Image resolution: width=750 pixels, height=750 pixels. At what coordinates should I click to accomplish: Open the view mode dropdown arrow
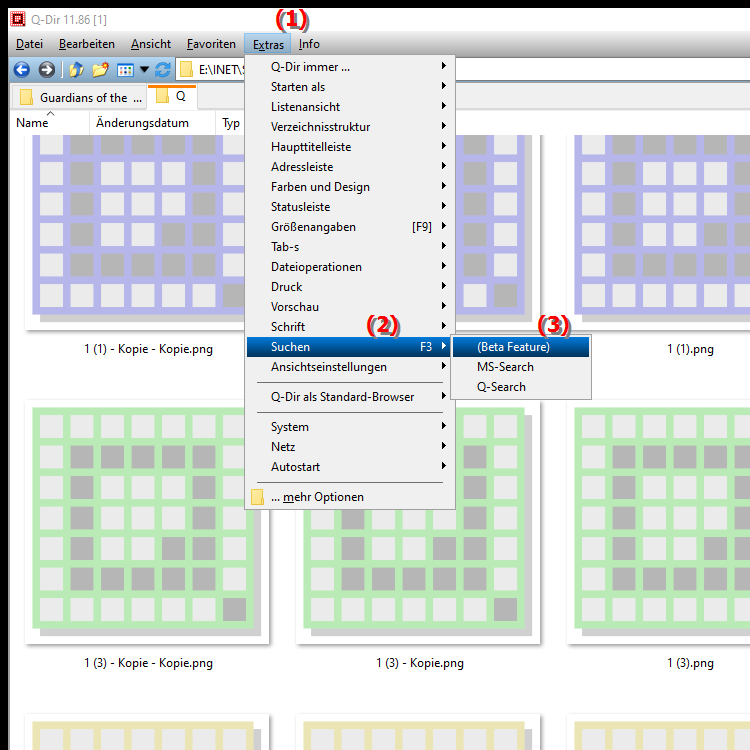pos(144,70)
